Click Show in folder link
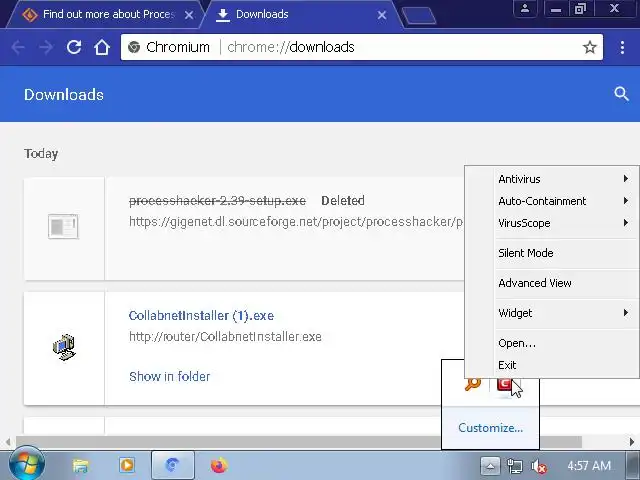Screen dimensions: 640x480 pyautogui.click(x=169, y=376)
